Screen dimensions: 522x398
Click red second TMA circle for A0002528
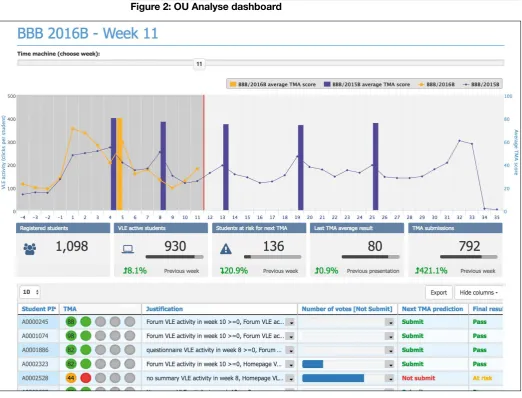[x=86, y=378]
